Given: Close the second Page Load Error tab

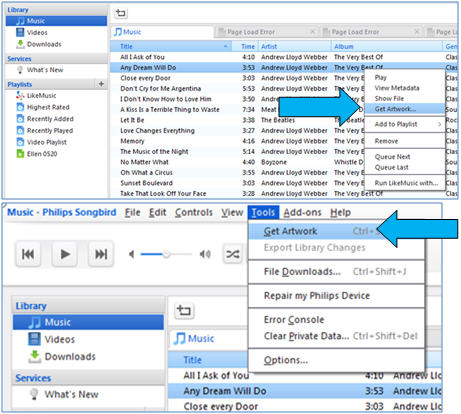Looking at the screenshot, I should point(417,32).
